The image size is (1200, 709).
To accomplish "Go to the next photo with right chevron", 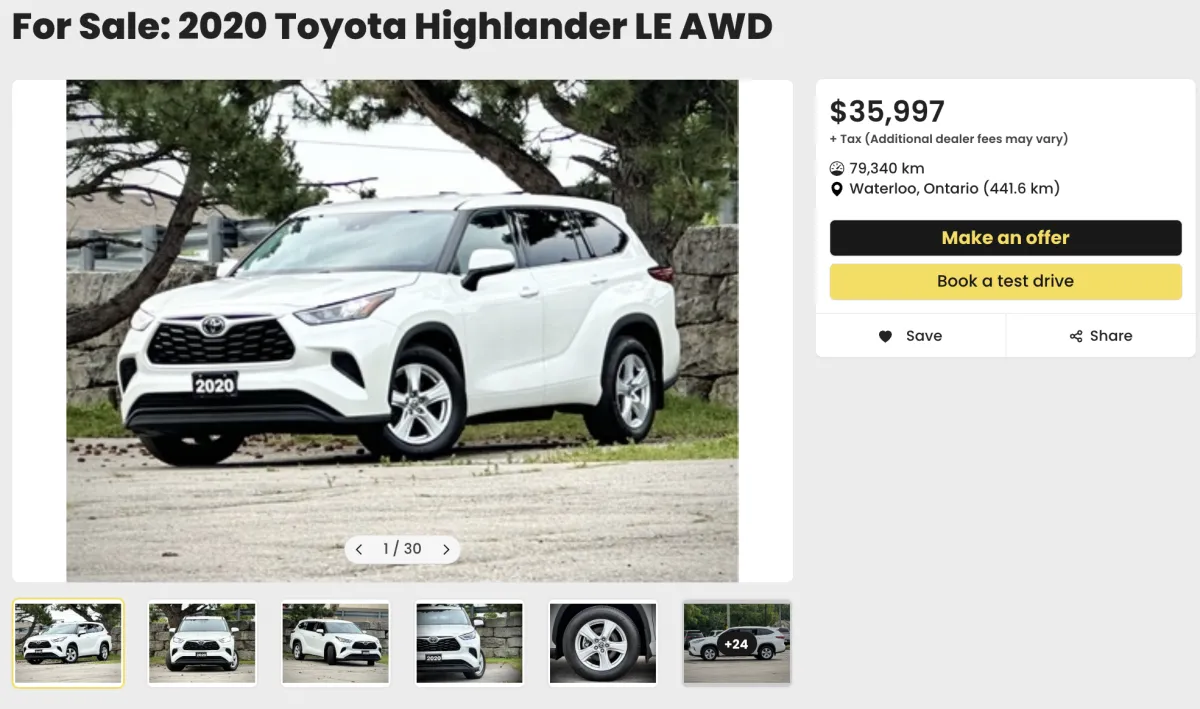I will click(x=446, y=549).
